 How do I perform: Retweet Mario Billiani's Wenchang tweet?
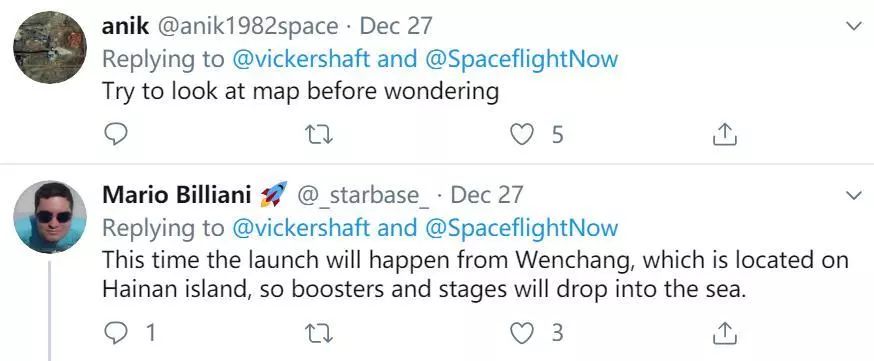(x=320, y=334)
